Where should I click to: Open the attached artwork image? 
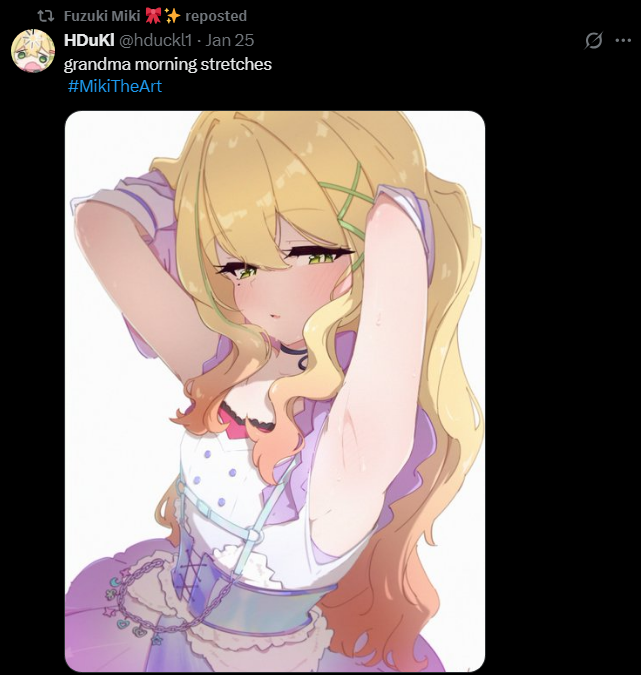(x=275, y=391)
